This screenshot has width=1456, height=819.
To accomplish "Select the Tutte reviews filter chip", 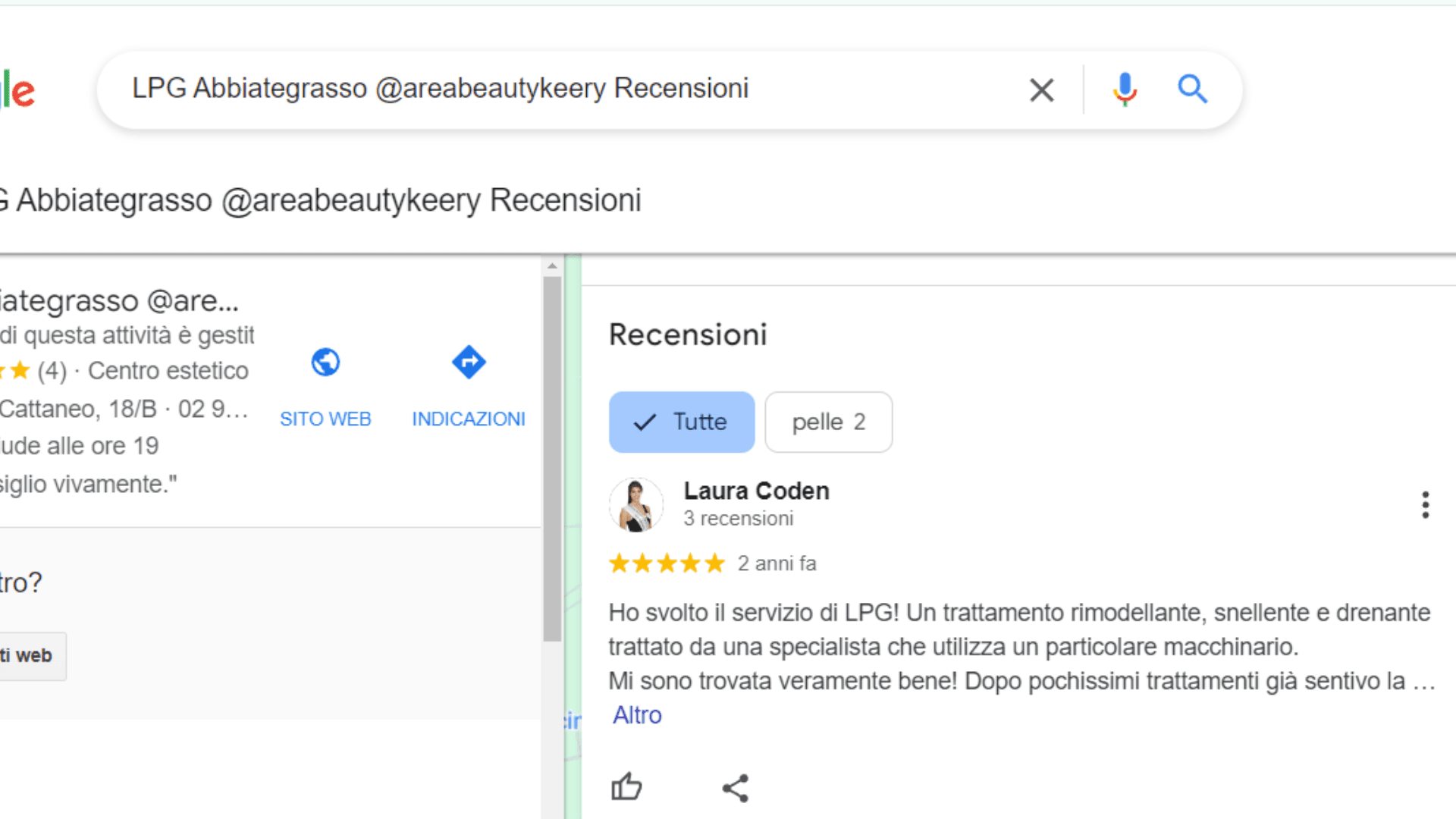I will click(681, 422).
